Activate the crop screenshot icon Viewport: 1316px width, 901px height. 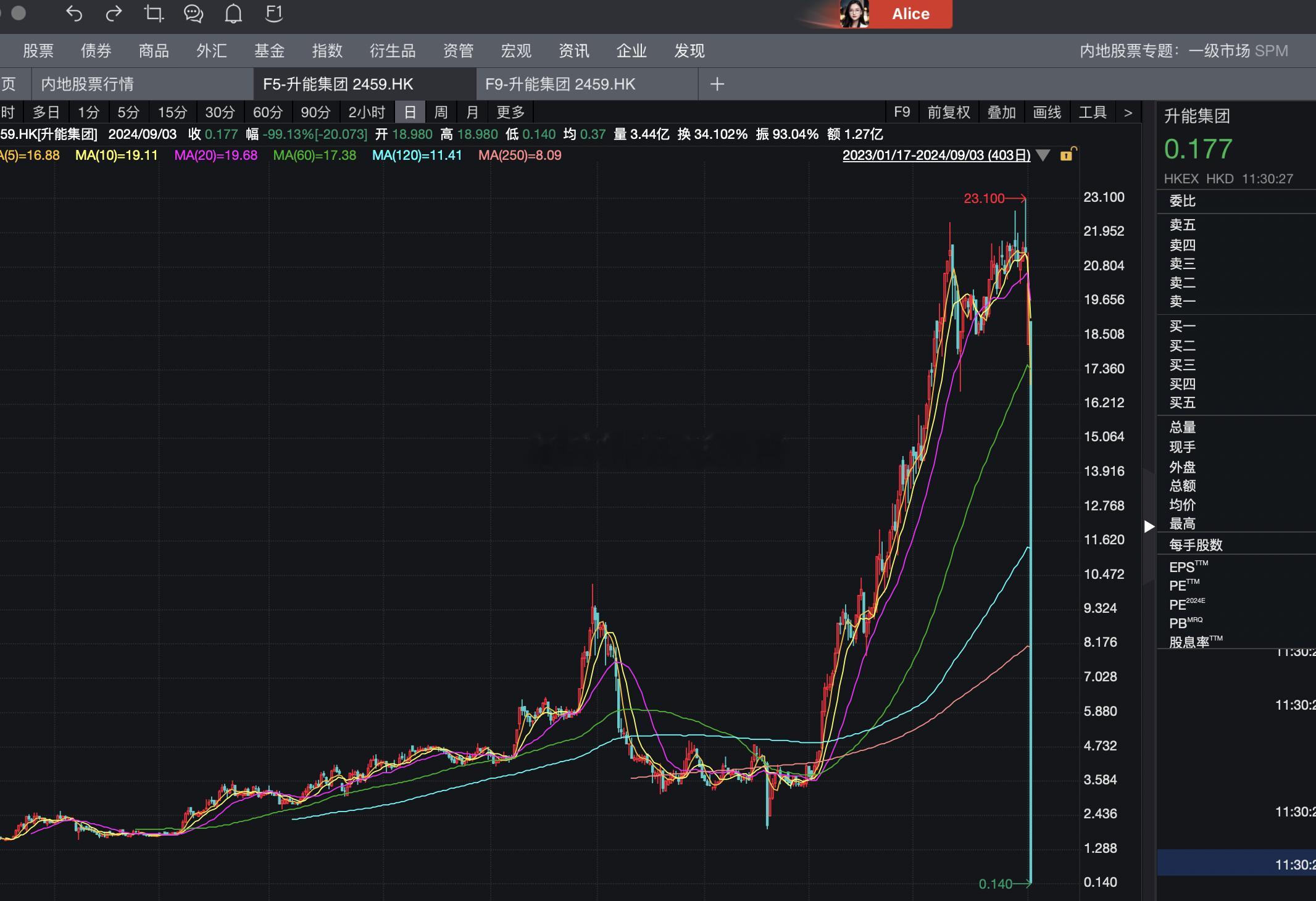[x=154, y=14]
